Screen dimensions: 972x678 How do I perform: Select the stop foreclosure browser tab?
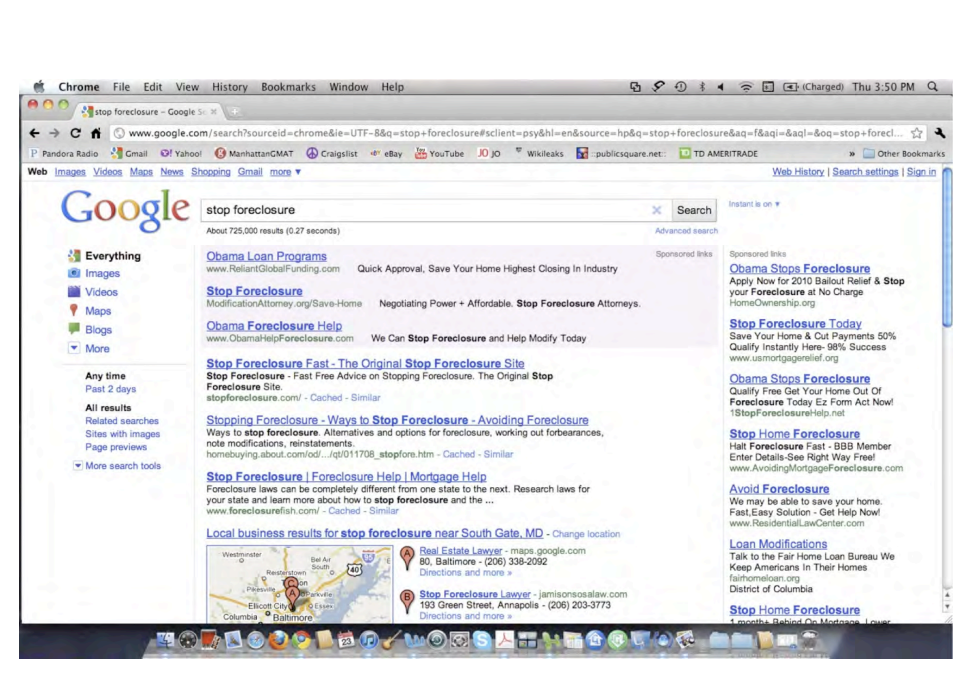coord(149,112)
